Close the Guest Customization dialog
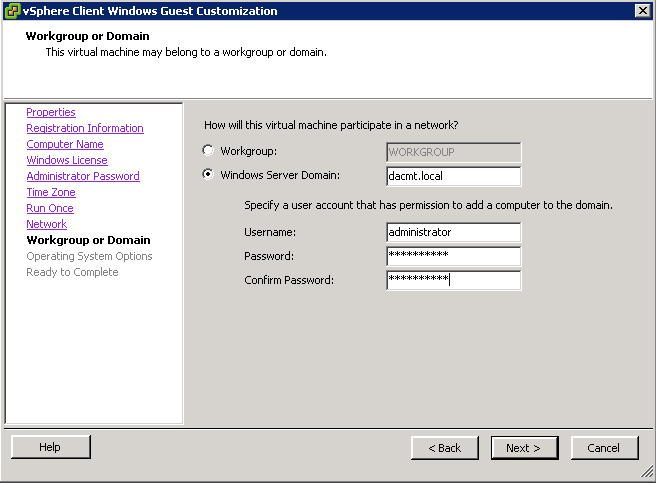 643,10
